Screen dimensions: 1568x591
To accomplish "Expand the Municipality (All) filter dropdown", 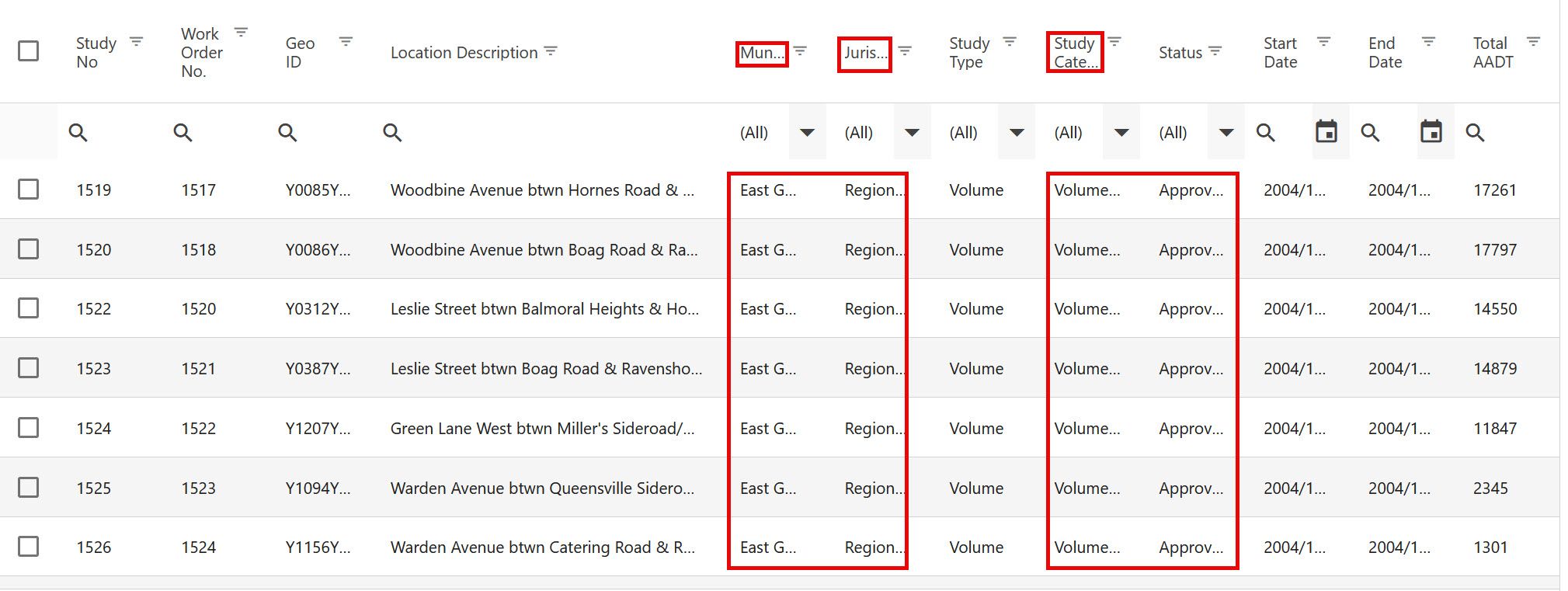I will (x=807, y=132).
